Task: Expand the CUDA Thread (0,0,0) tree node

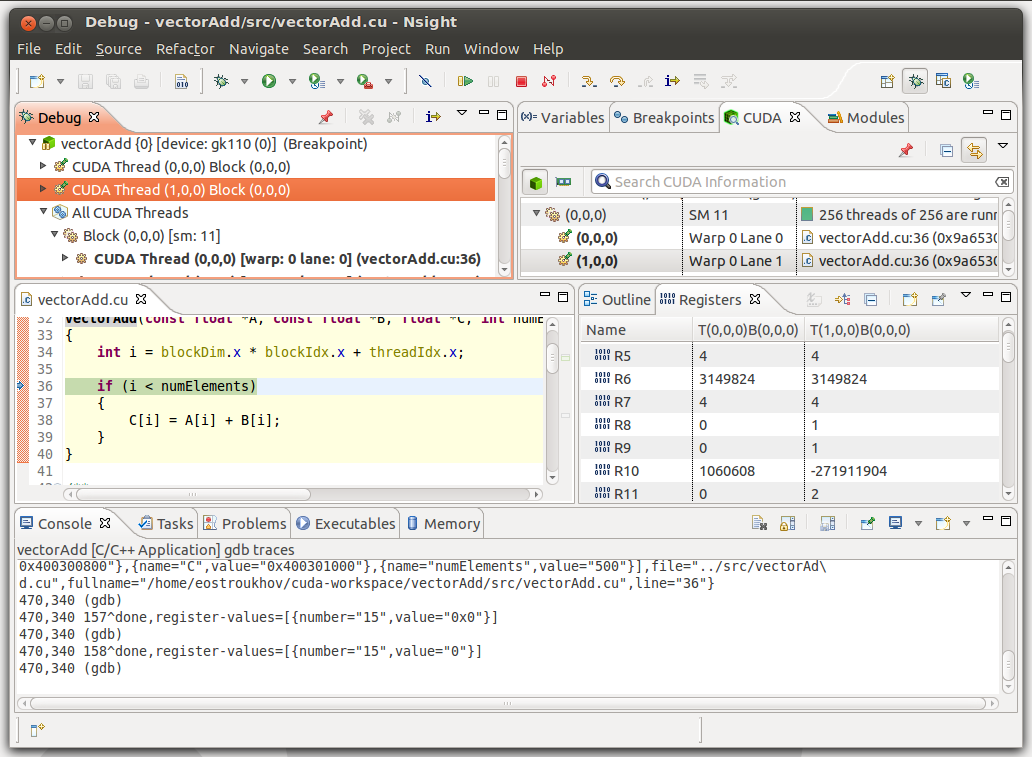Action: tap(45, 166)
